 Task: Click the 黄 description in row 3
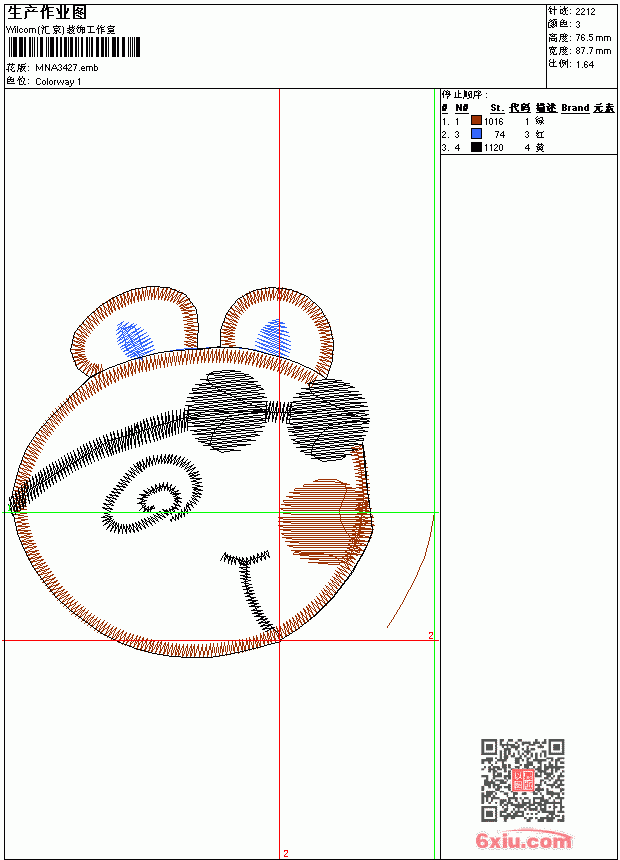(x=540, y=148)
